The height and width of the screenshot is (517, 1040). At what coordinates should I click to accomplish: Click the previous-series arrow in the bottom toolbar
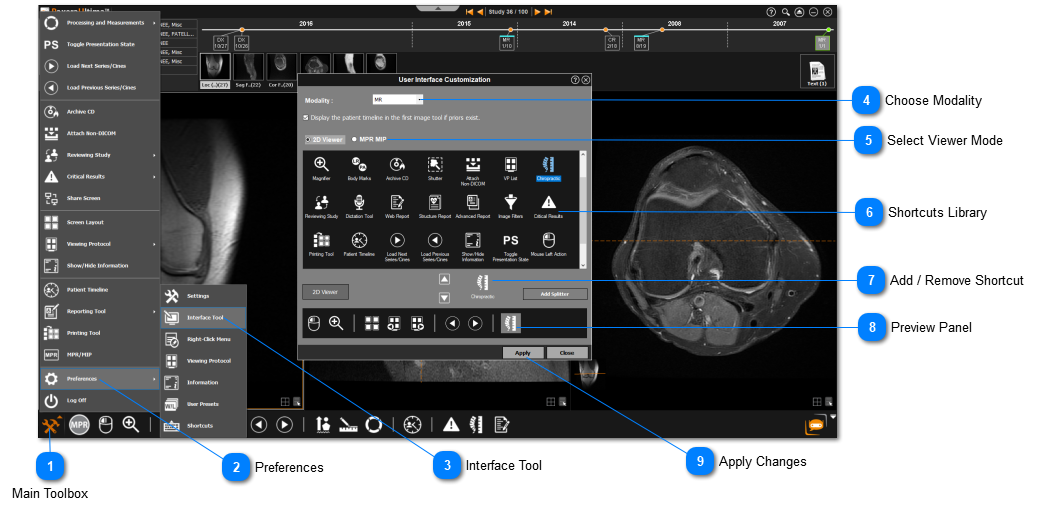[x=259, y=425]
